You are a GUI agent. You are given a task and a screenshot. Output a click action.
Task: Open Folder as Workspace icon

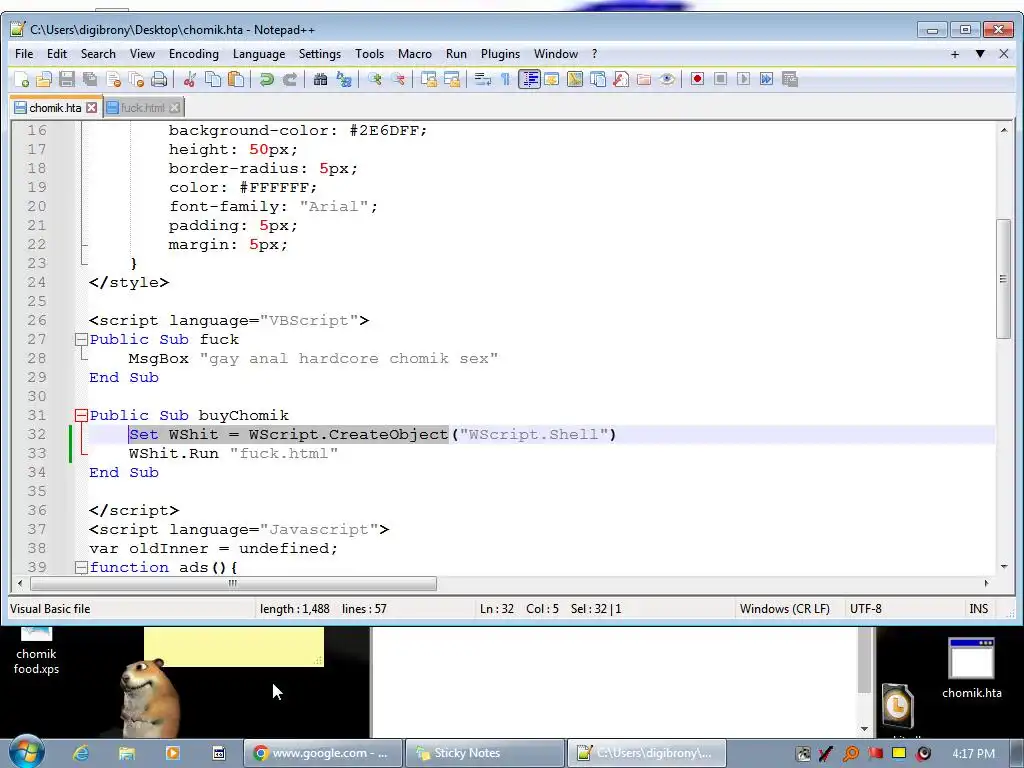[644, 80]
